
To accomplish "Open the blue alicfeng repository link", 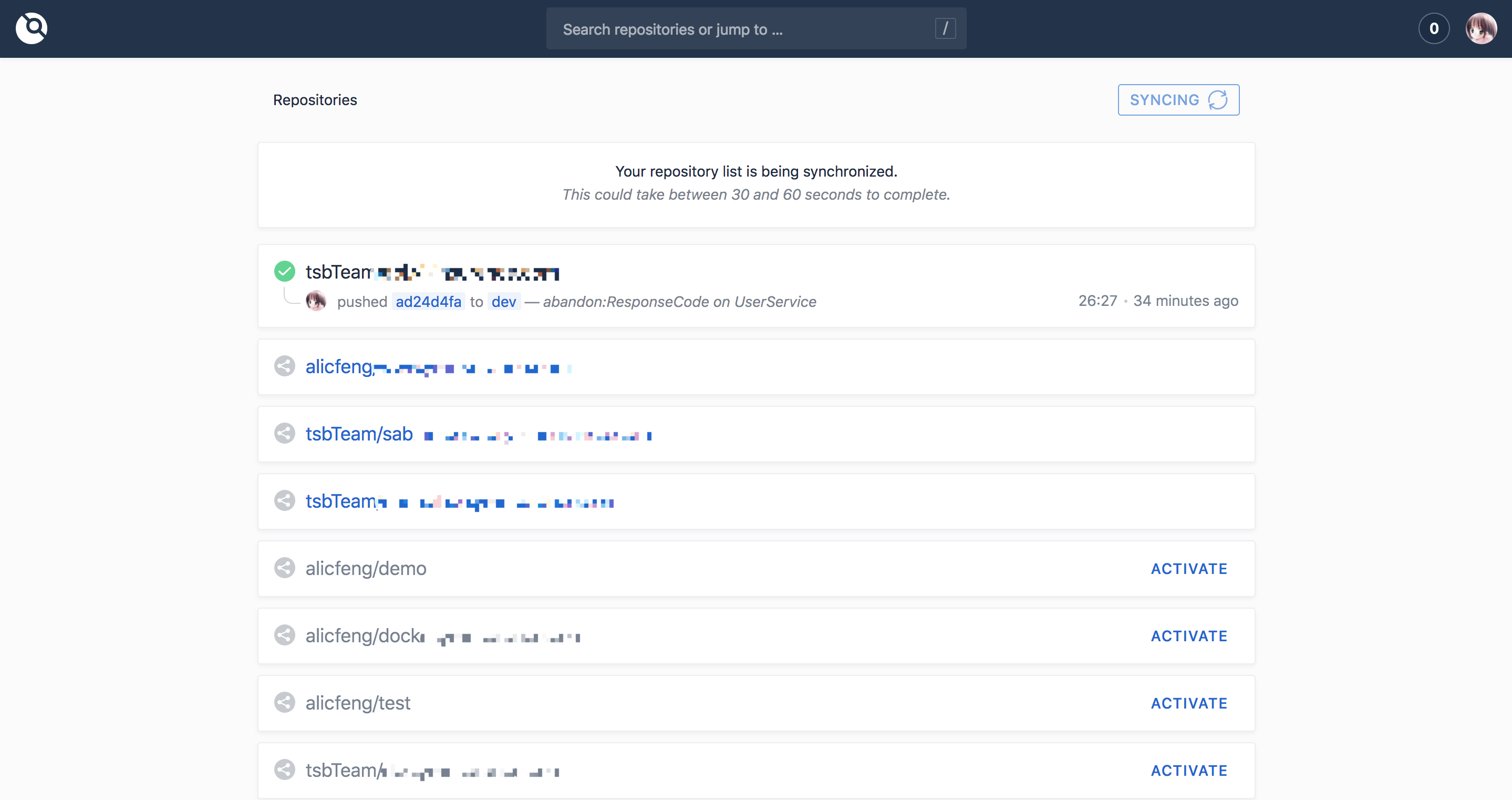I will (x=339, y=366).
